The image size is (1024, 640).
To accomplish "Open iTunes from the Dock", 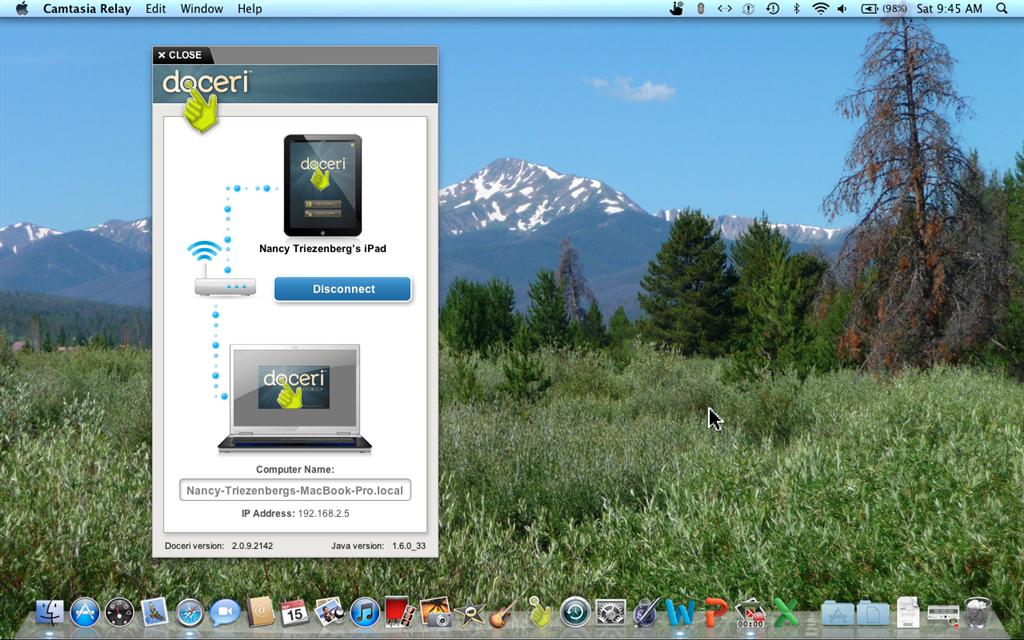I will (x=364, y=613).
